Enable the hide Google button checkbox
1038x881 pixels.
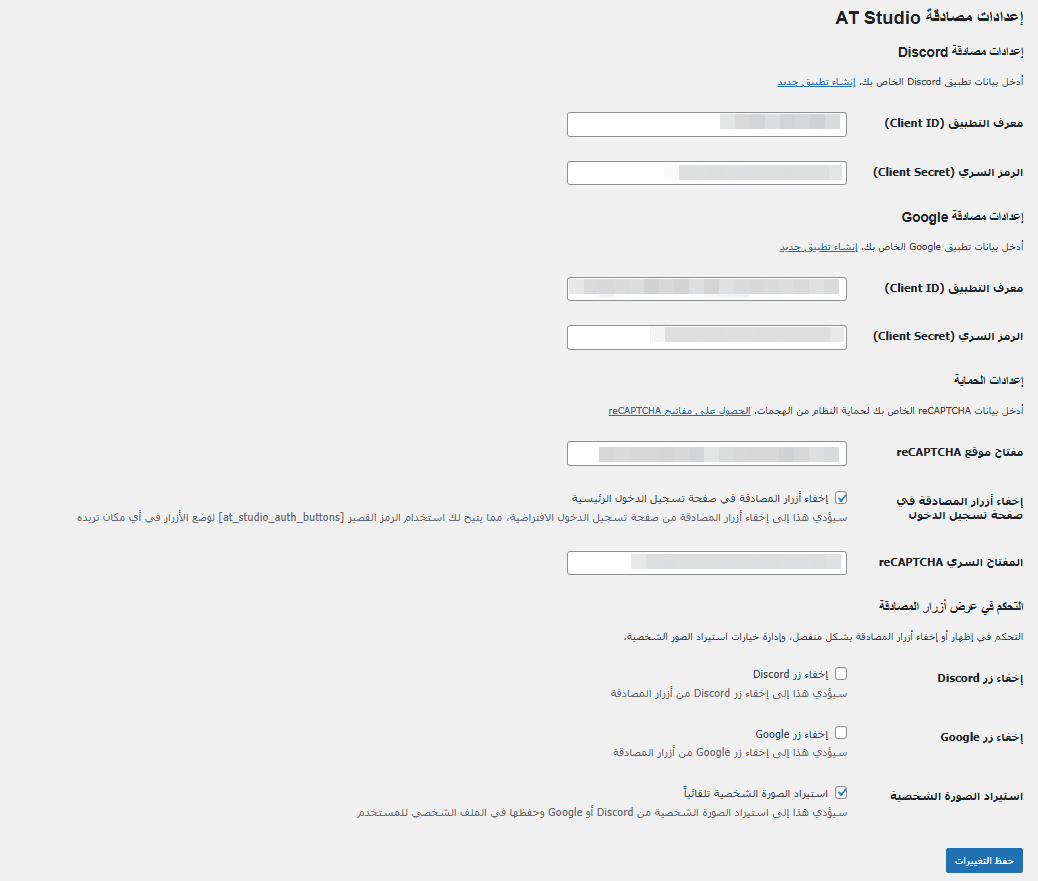[x=841, y=733]
